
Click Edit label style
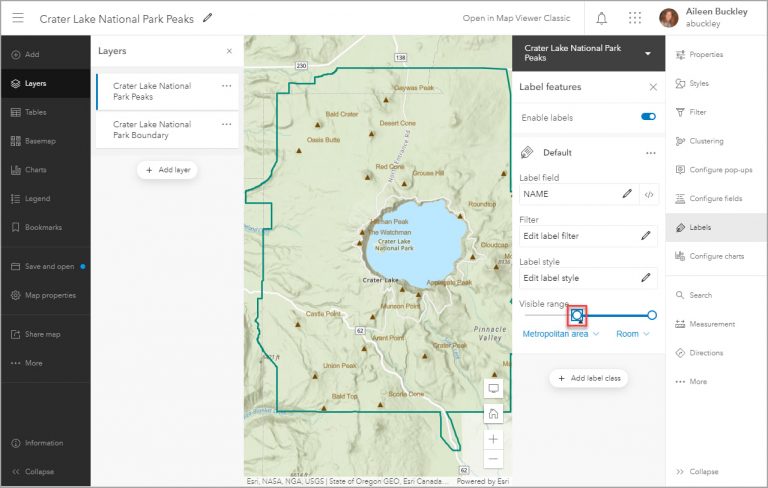point(588,278)
